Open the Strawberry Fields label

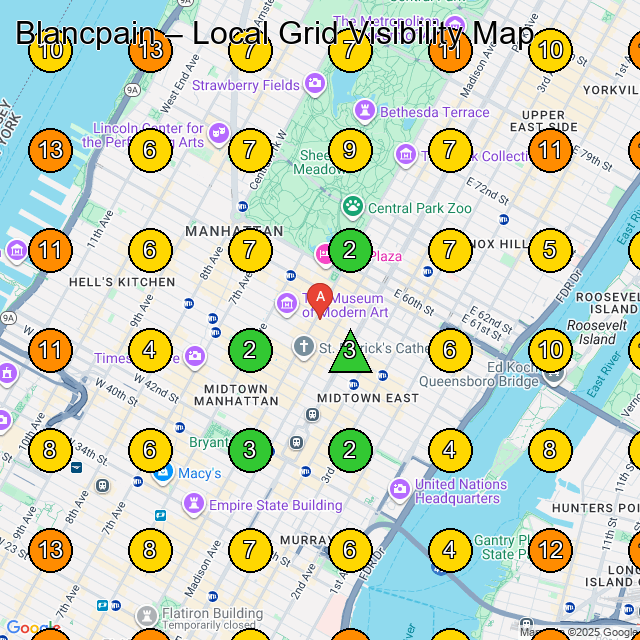[x=246, y=85]
